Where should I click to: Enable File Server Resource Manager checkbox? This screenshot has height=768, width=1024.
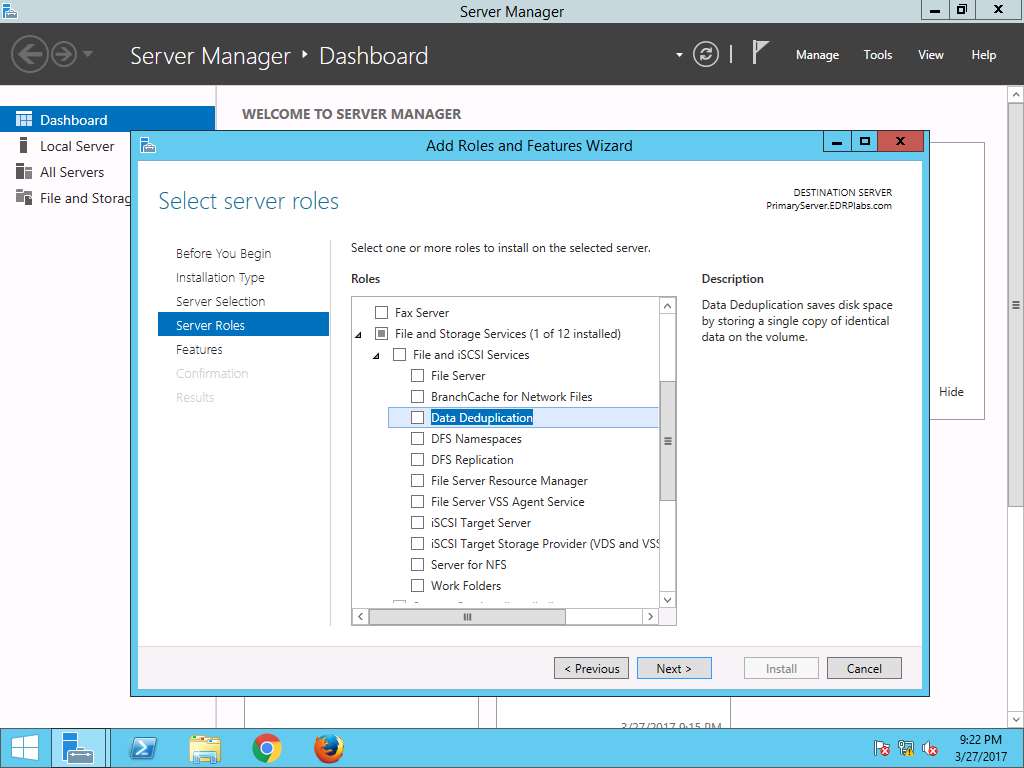(417, 481)
